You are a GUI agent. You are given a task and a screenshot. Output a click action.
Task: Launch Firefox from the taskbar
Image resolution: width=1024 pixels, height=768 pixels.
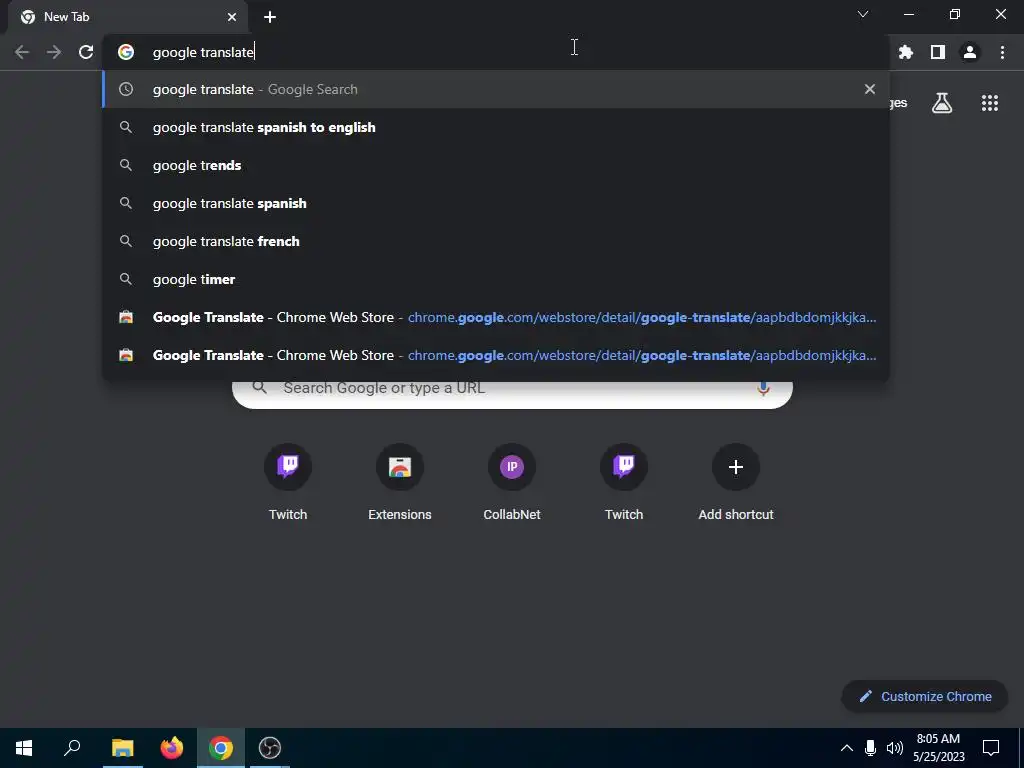pyautogui.click(x=172, y=748)
